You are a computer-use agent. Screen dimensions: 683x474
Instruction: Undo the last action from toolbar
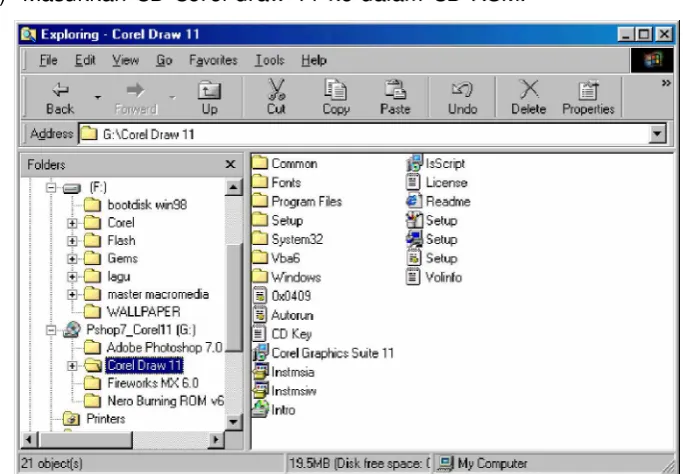pyautogui.click(x=463, y=98)
